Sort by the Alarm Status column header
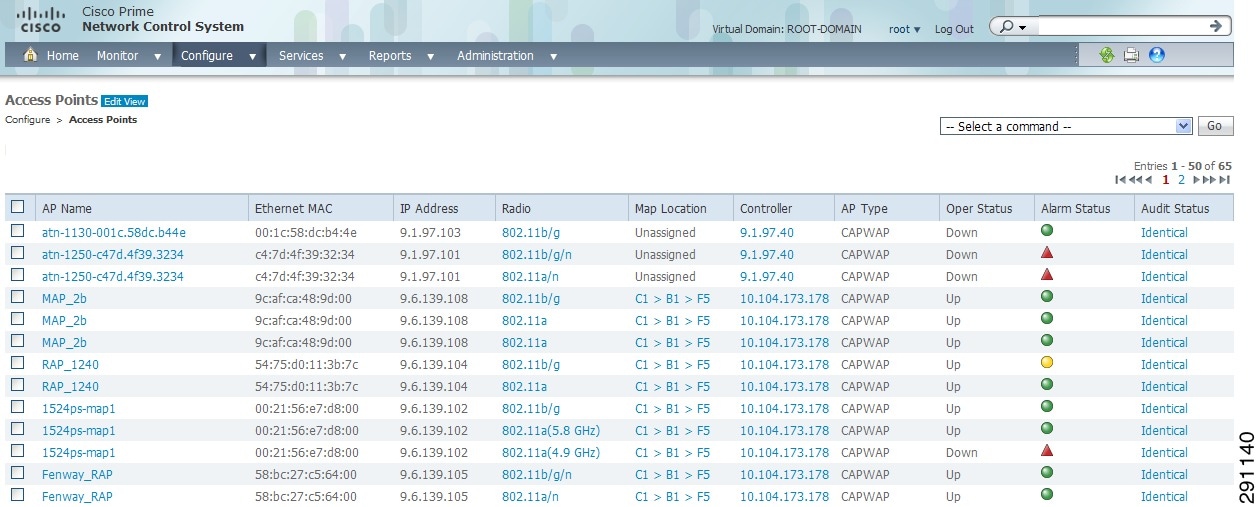 pyautogui.click(x=1075, y=208)
